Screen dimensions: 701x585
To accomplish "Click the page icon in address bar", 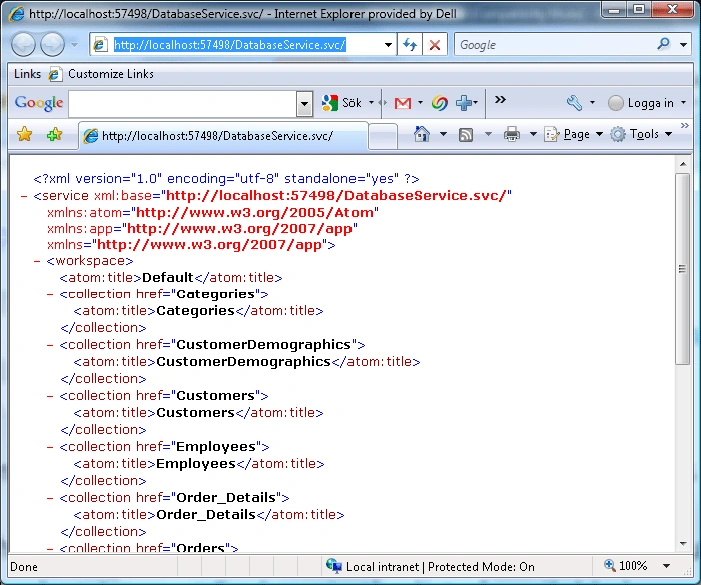I will click(100, 45).
